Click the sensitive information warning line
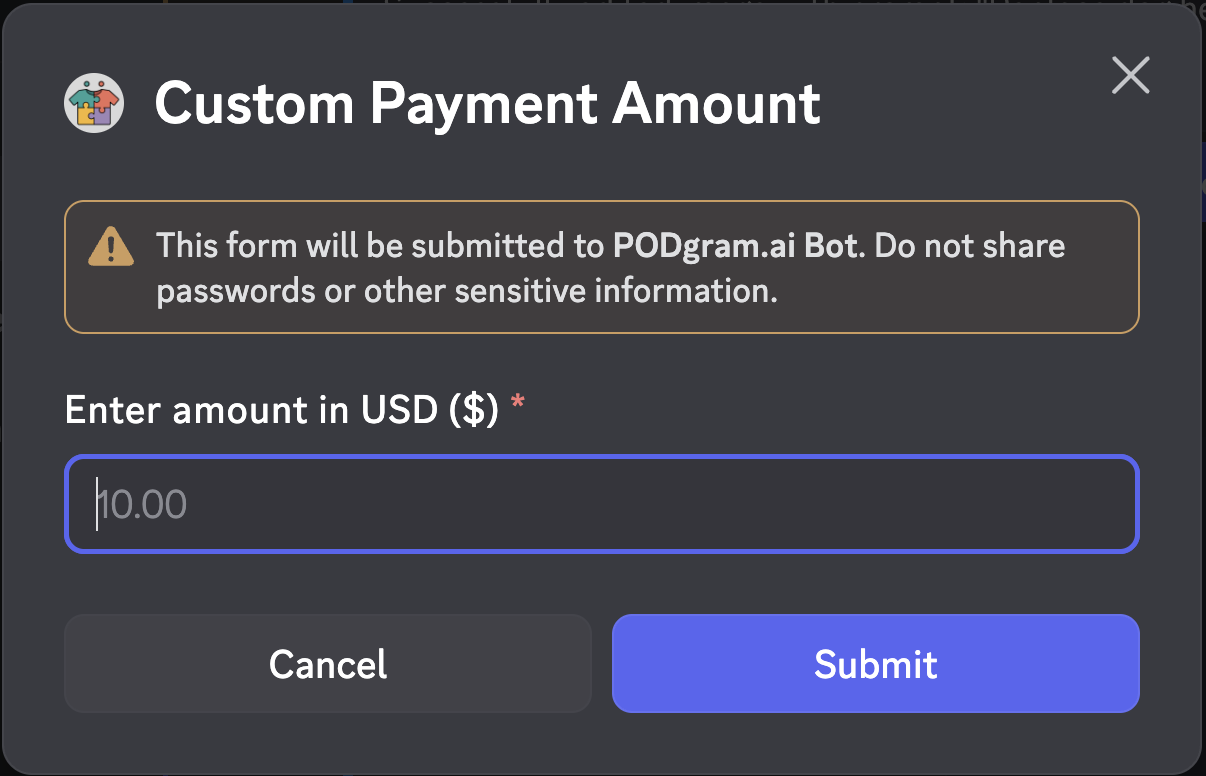 pos(467,291)
